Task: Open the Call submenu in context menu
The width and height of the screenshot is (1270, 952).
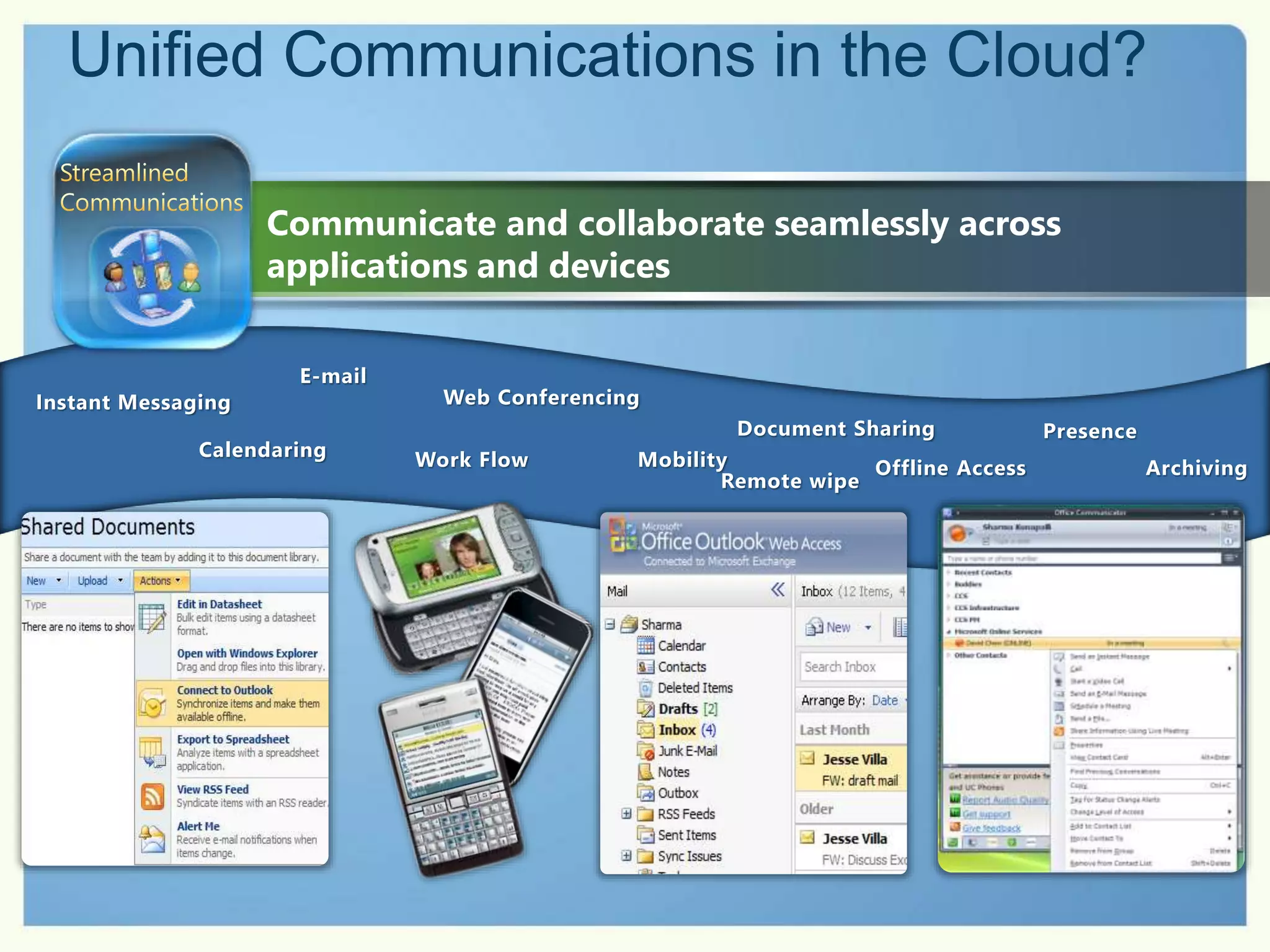Action: (1143, 669)
